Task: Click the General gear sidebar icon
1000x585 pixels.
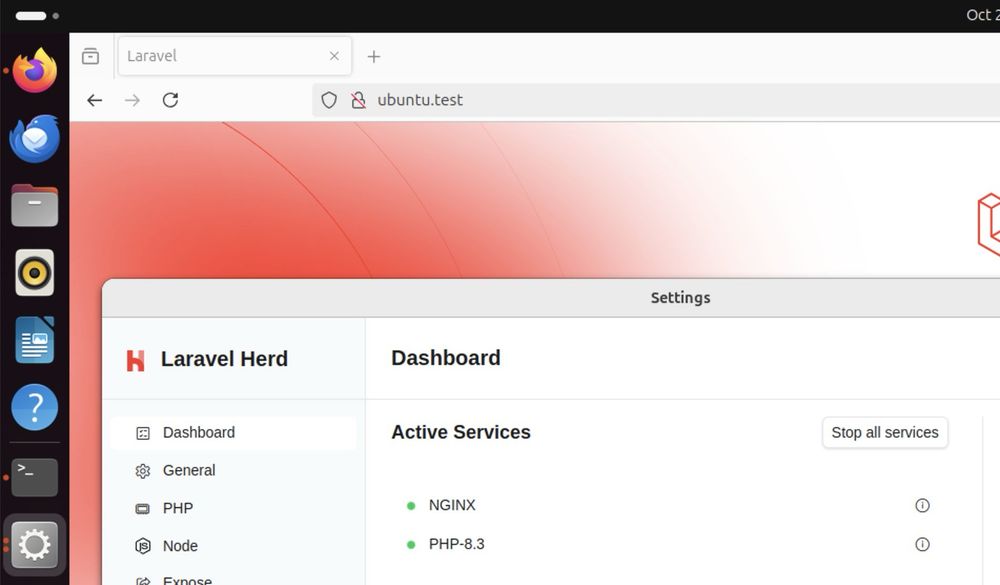Action: [143, 471]
